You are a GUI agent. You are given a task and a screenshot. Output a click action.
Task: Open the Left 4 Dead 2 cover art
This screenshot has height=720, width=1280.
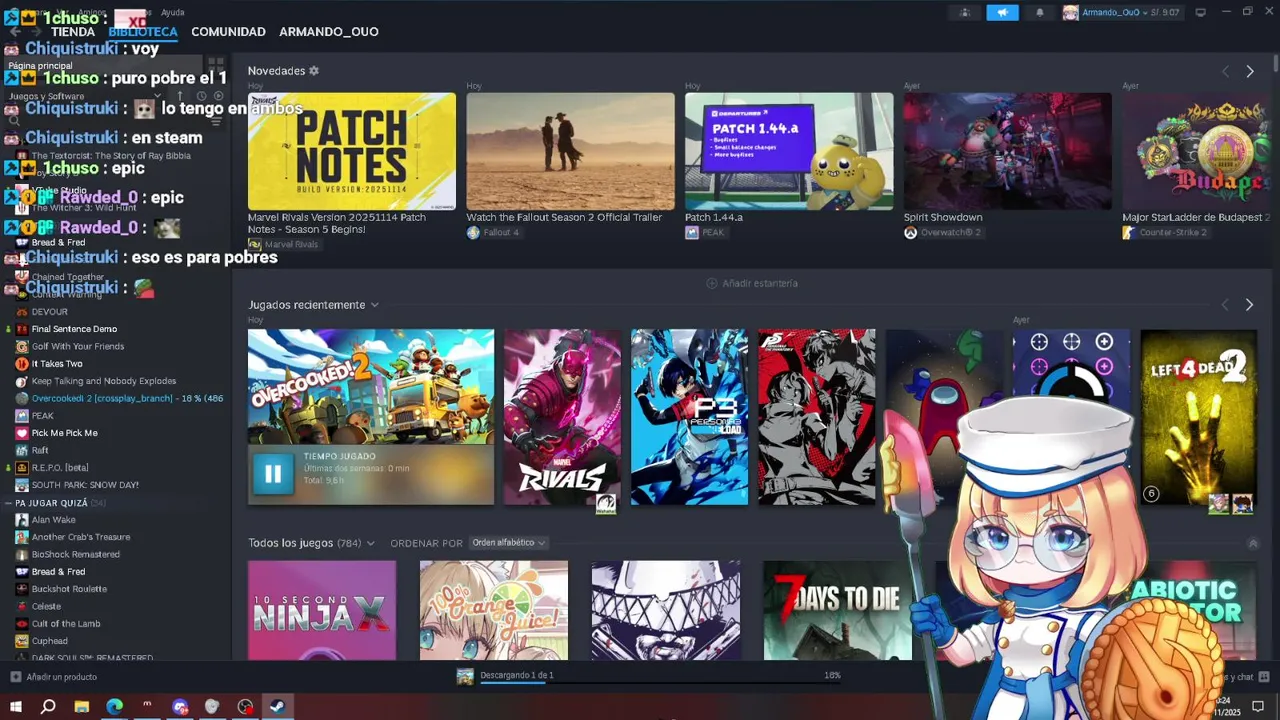click(1199, 417)
